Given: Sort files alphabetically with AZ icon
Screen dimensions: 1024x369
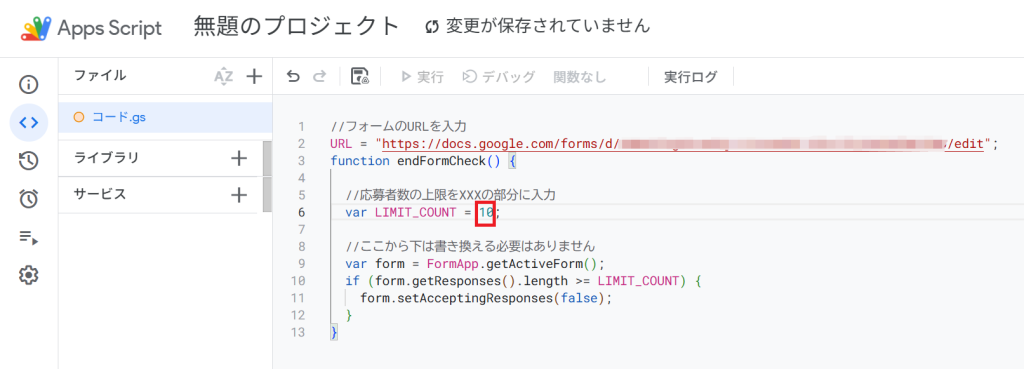Looking at the screenshot, I should [223, 76].
